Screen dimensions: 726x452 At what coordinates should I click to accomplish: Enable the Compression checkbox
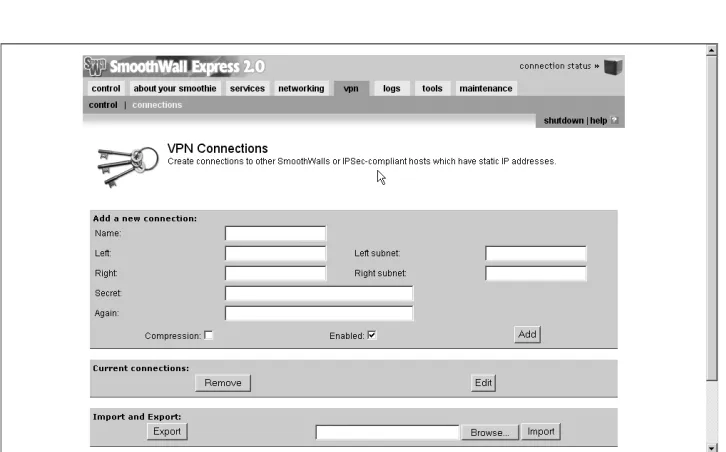pyautogui.click(x=208, y=335)
